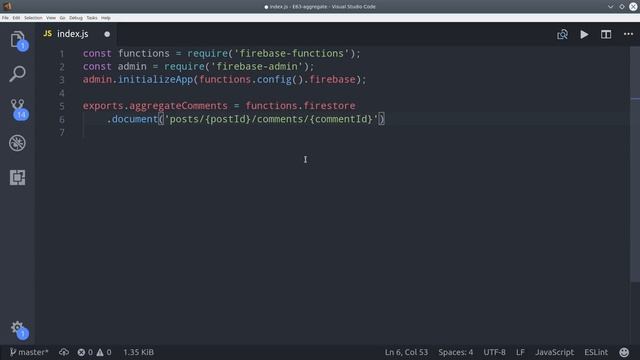Click line number 1 in the gutter
The image size is (640, 360).
[x=62, y=54]
